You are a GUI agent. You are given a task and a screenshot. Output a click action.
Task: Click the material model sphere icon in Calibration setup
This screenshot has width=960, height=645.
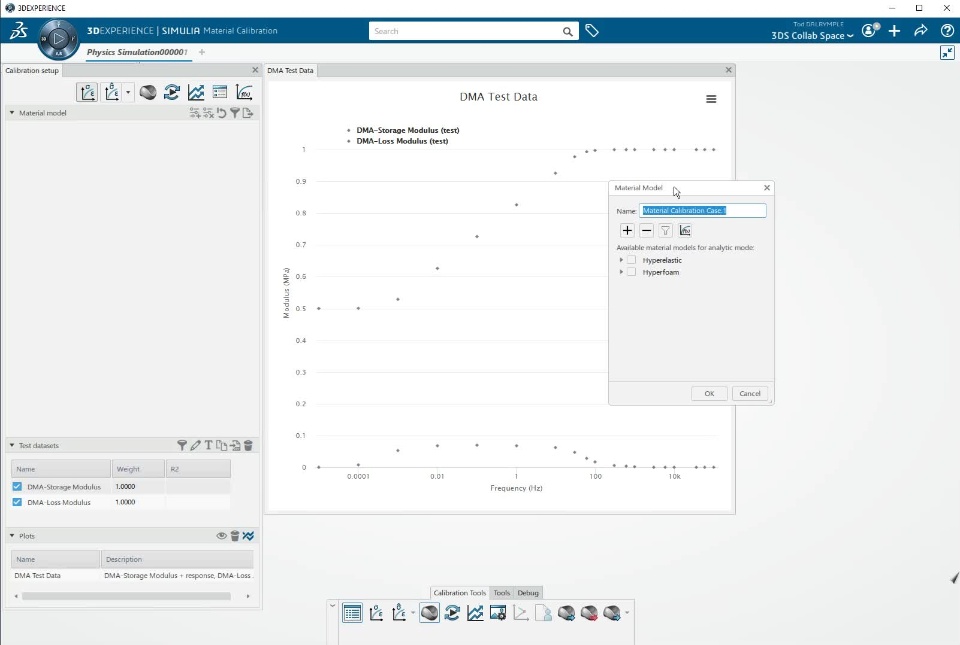click(x=148, y=92)
